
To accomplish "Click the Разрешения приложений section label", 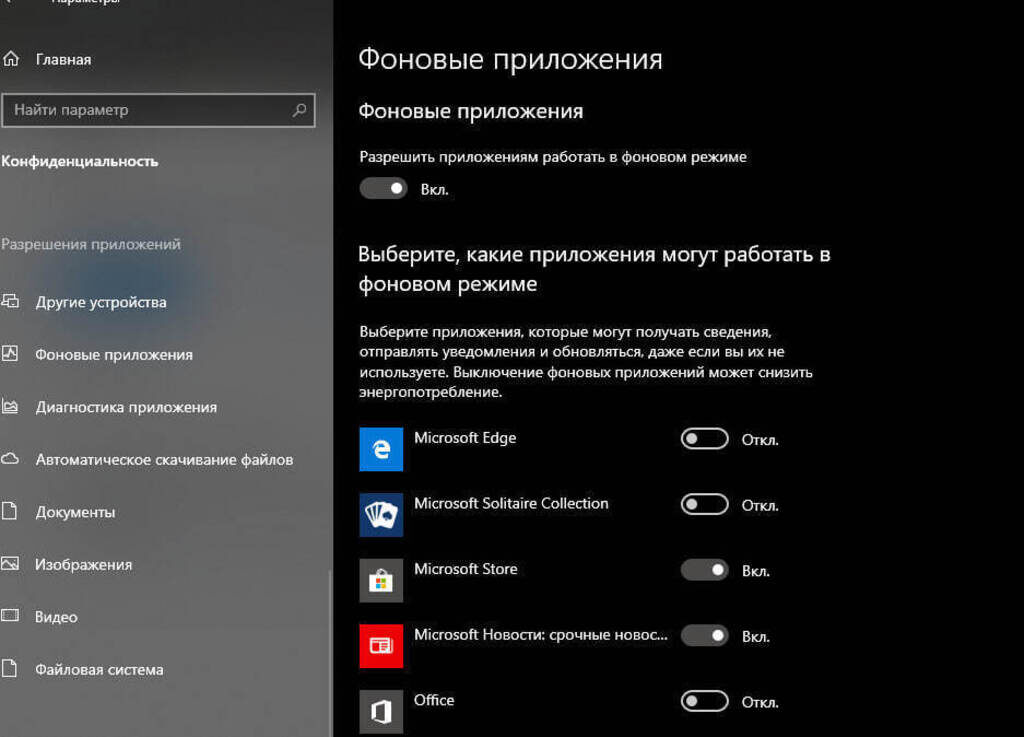I will pyautogui.click(x=91, y=244).
